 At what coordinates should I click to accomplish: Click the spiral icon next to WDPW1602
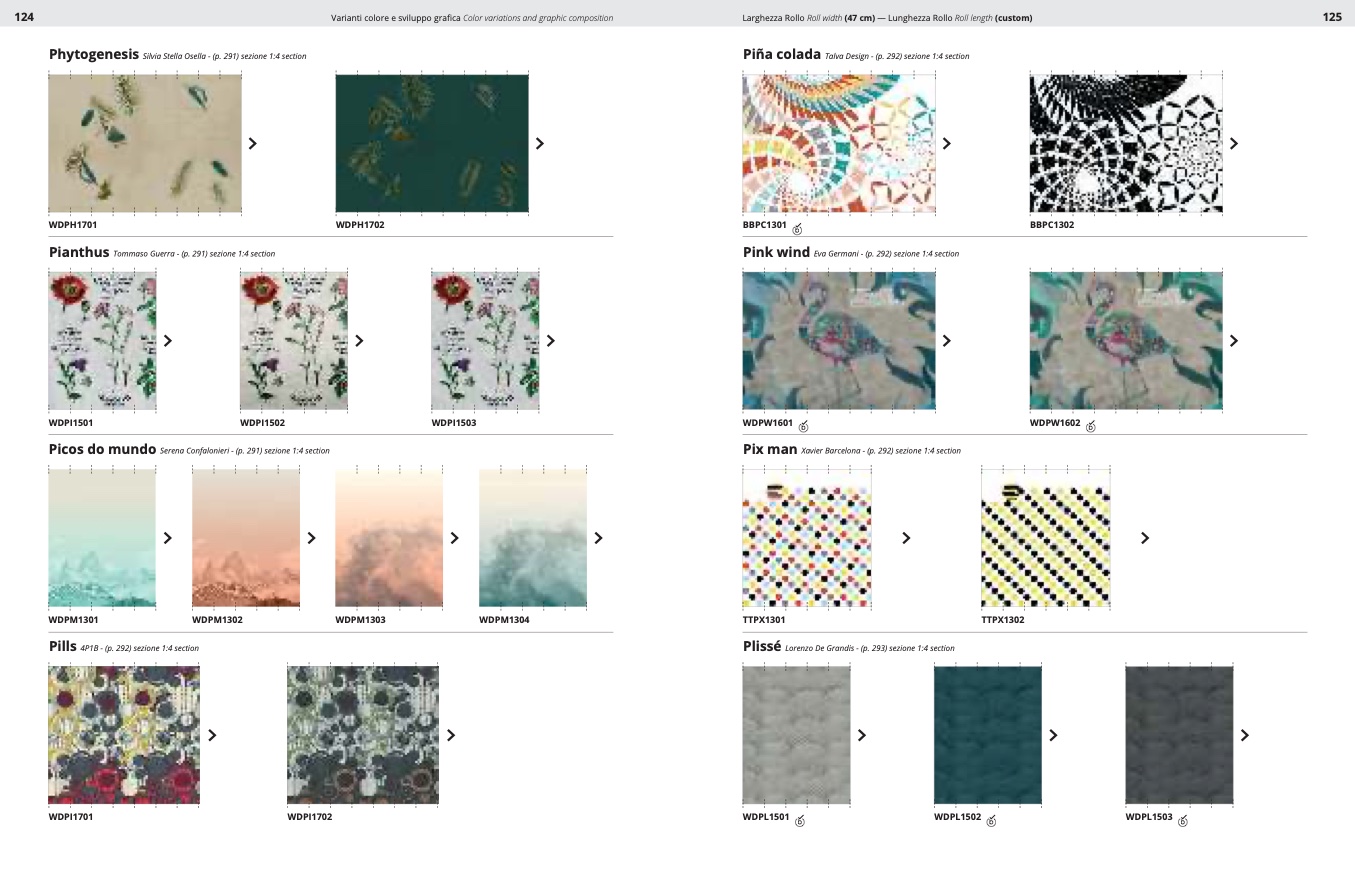click(1090, 427)
